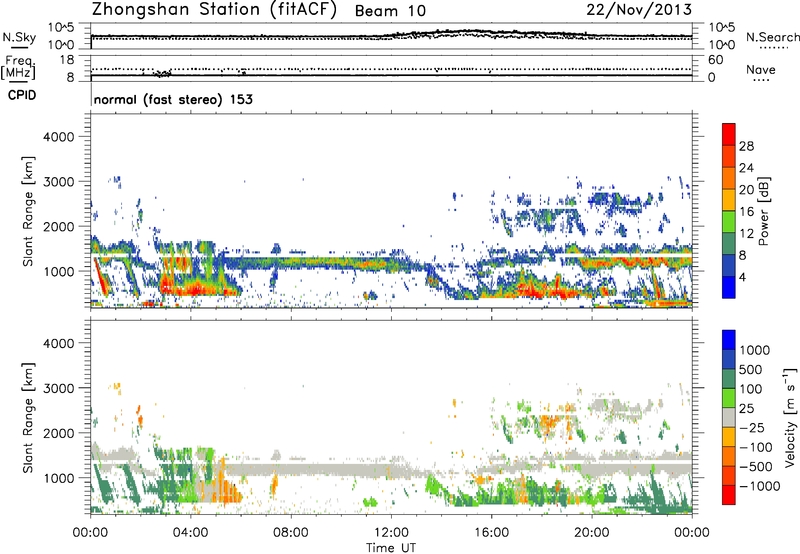The height and width of the screenshot is (554, 800).
Task: Click inside the range-time velocity plot panel
Action: [x=391, y=417]
